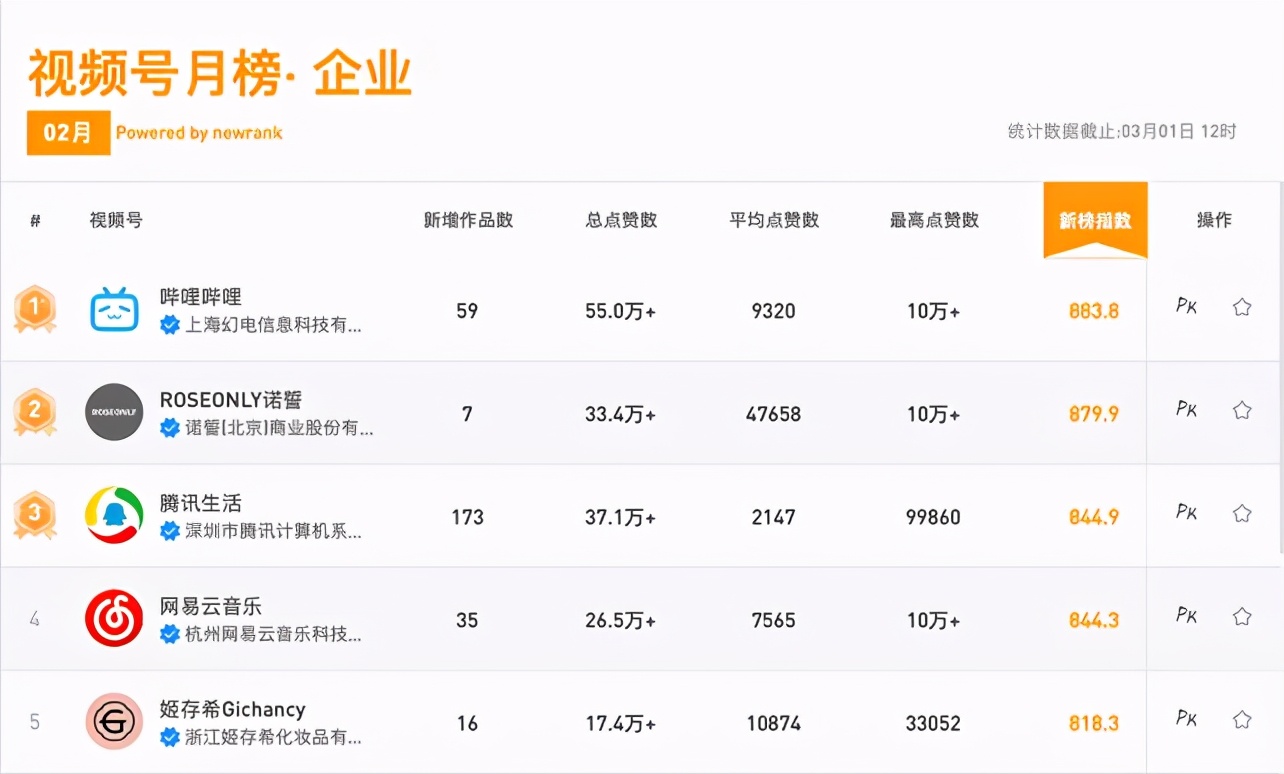Screen dimensions: 1284x774
Task: Click the verified badge beside 浙江姬存希化妆品有
Action: (x=170, y=737)
